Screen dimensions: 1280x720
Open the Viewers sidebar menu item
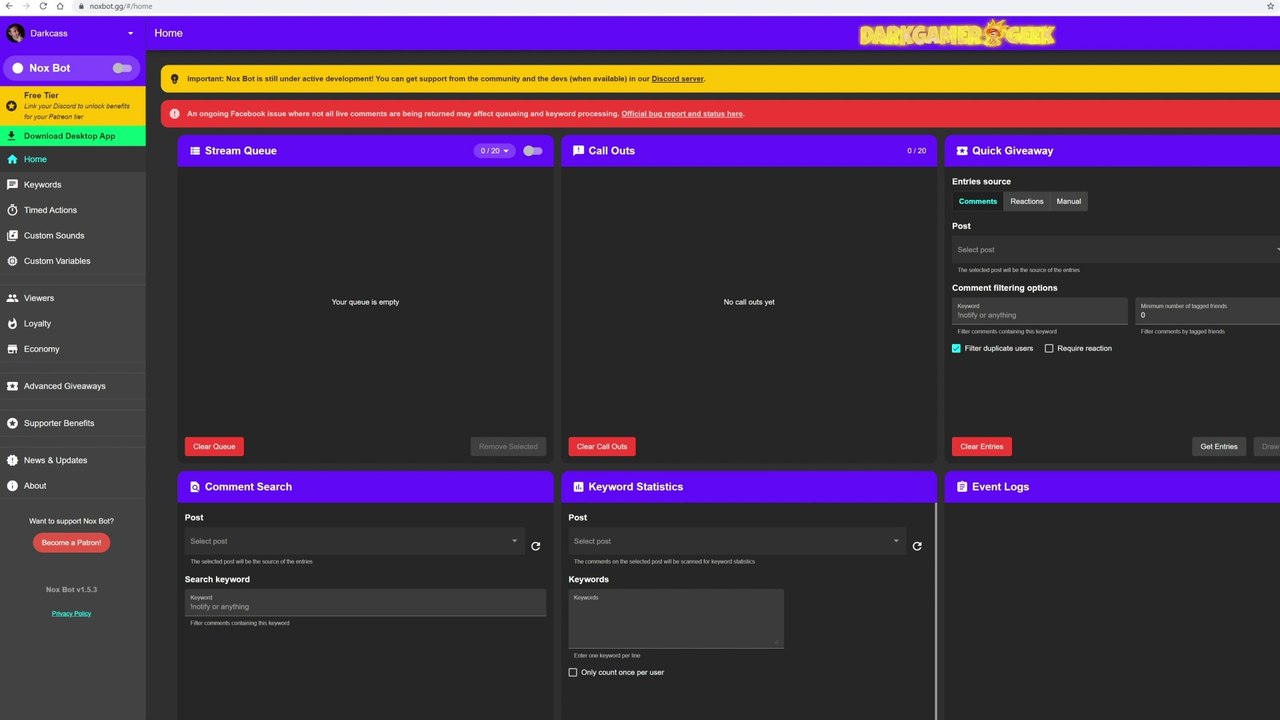click(x=72, y=298)
